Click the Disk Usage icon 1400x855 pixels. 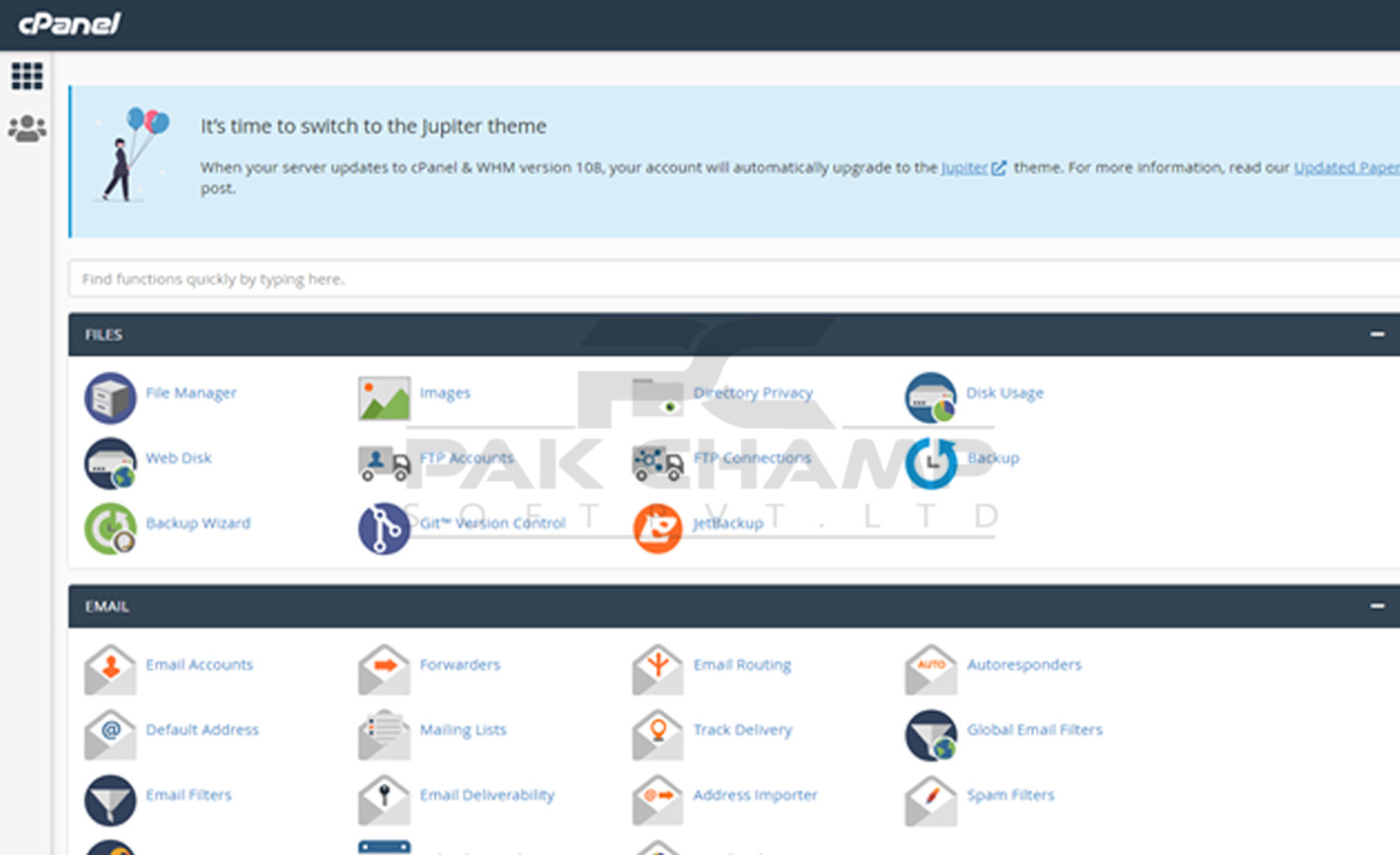click(930, 397)
